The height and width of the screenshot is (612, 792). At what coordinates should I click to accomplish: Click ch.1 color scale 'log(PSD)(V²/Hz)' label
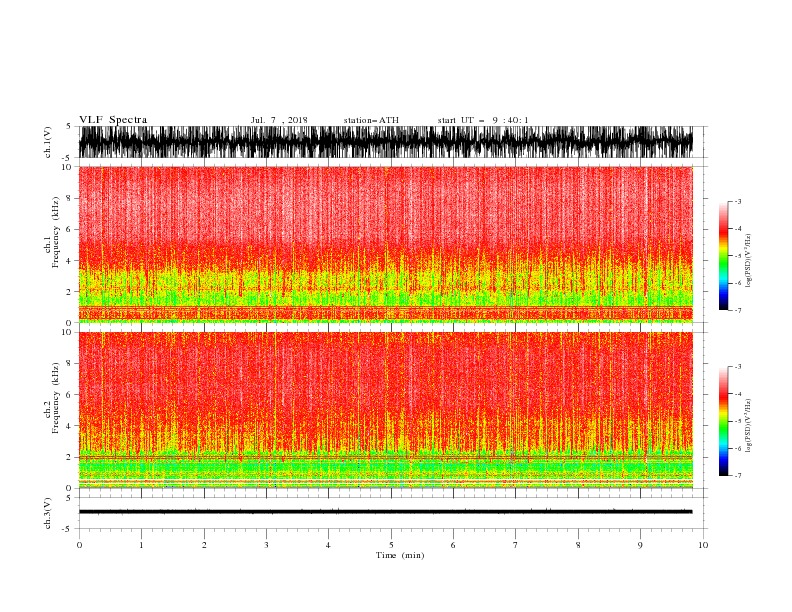(749, 261)
